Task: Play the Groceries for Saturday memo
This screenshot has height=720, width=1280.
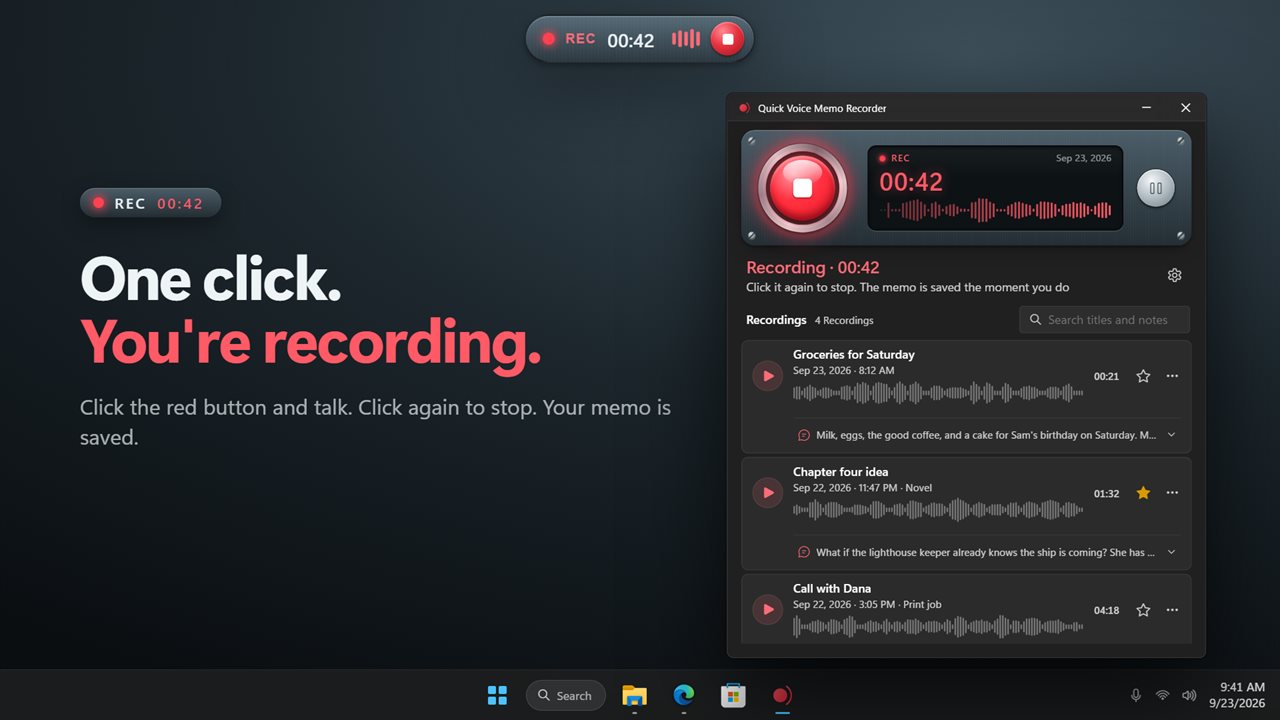Action: pos(767,376)
